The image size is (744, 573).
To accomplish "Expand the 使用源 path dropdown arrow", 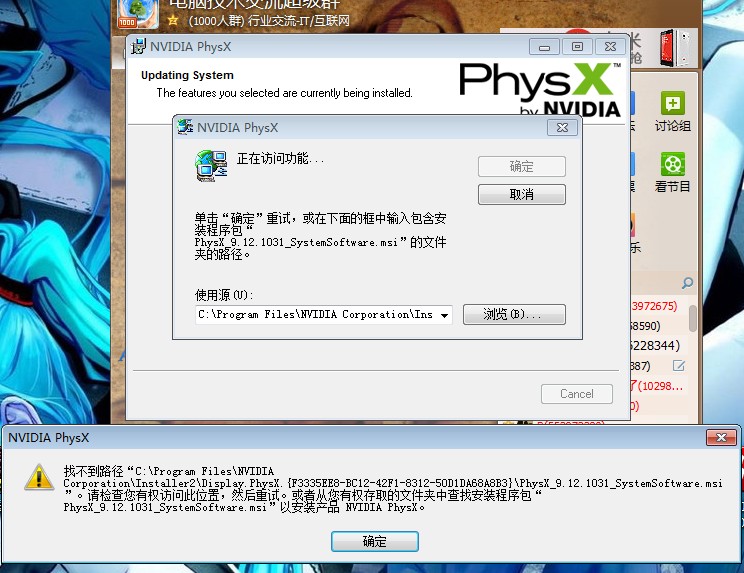I will pos(444,315).
